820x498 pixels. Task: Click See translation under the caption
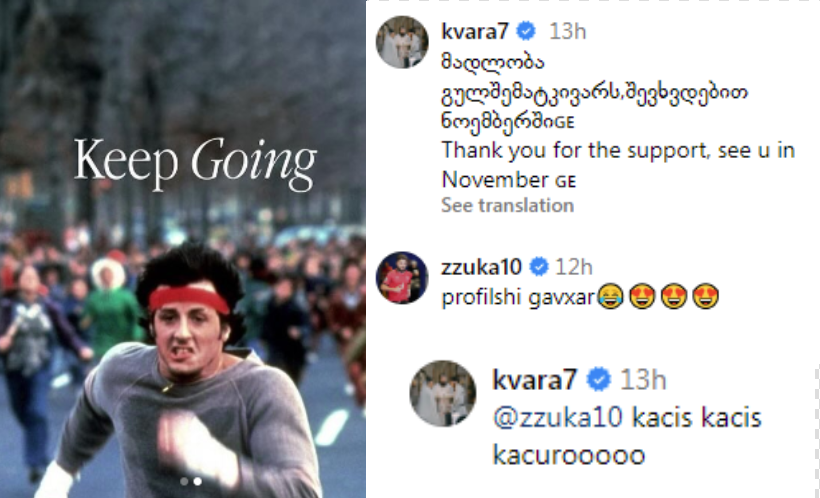(x=507, y=205)
